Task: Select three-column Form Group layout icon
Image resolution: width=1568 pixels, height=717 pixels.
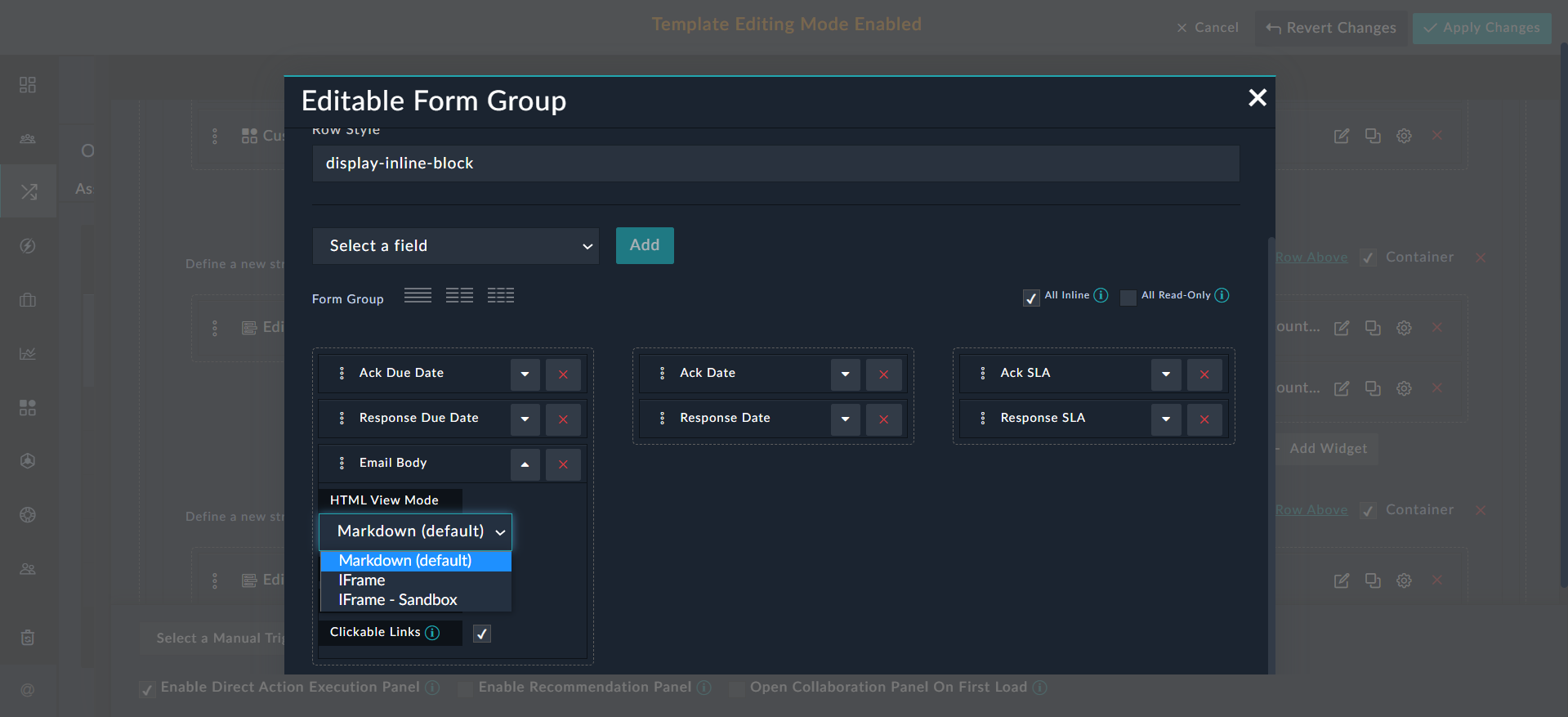Action: click(501, 296)
